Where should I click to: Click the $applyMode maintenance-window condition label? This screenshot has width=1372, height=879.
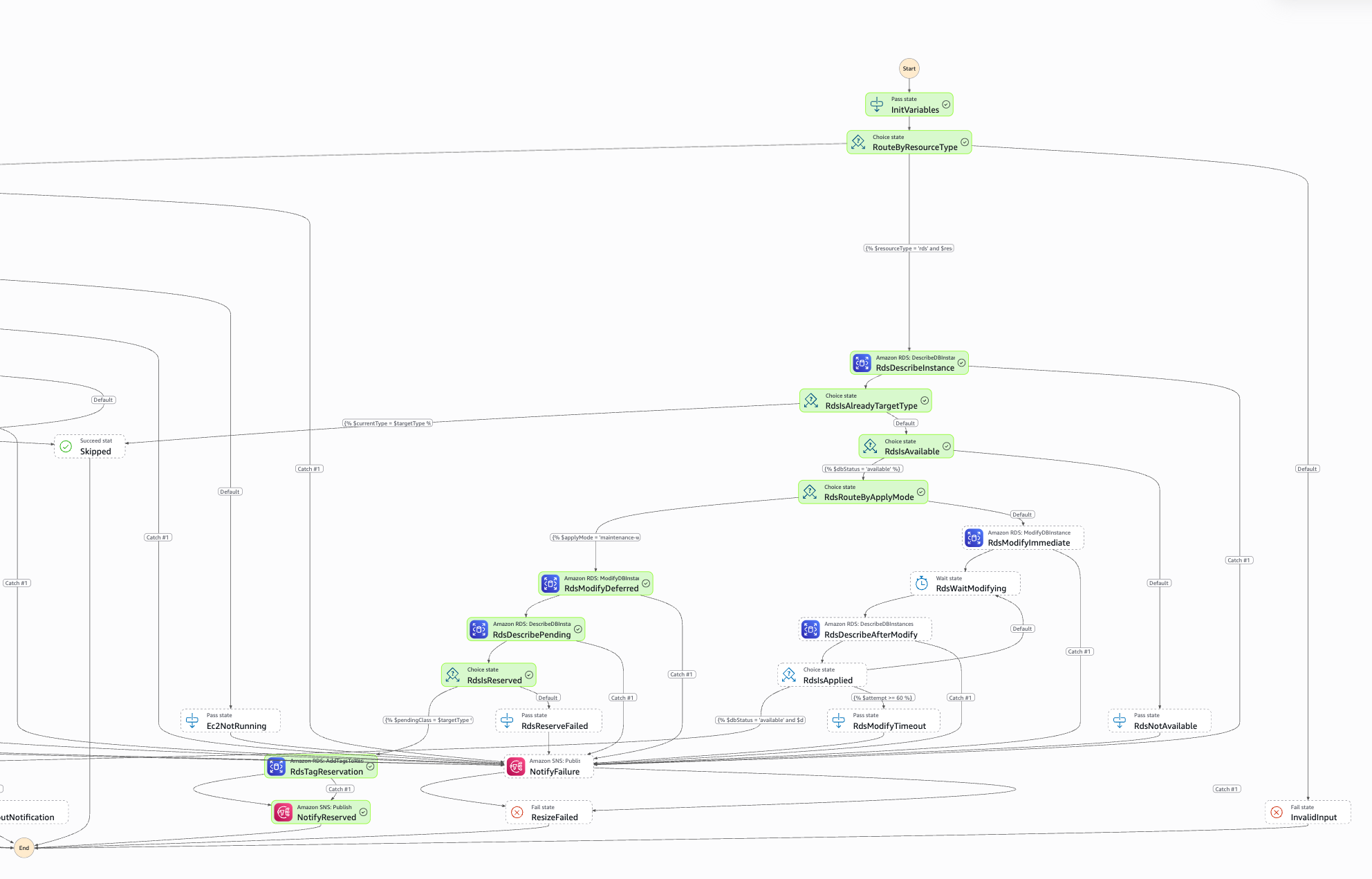(x=595, y=537)
